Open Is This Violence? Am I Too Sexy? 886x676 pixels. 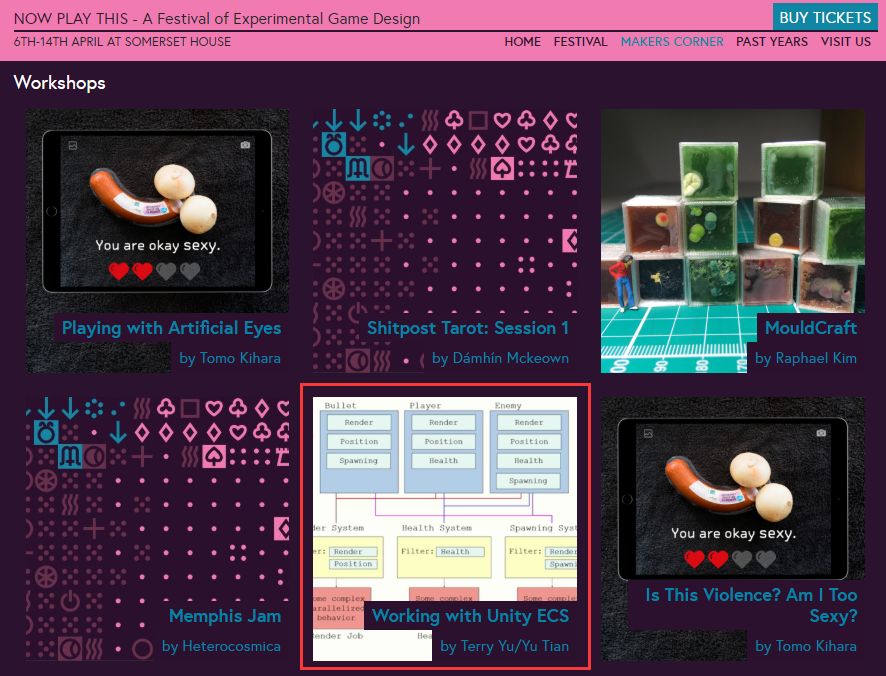tap(750, 605)
